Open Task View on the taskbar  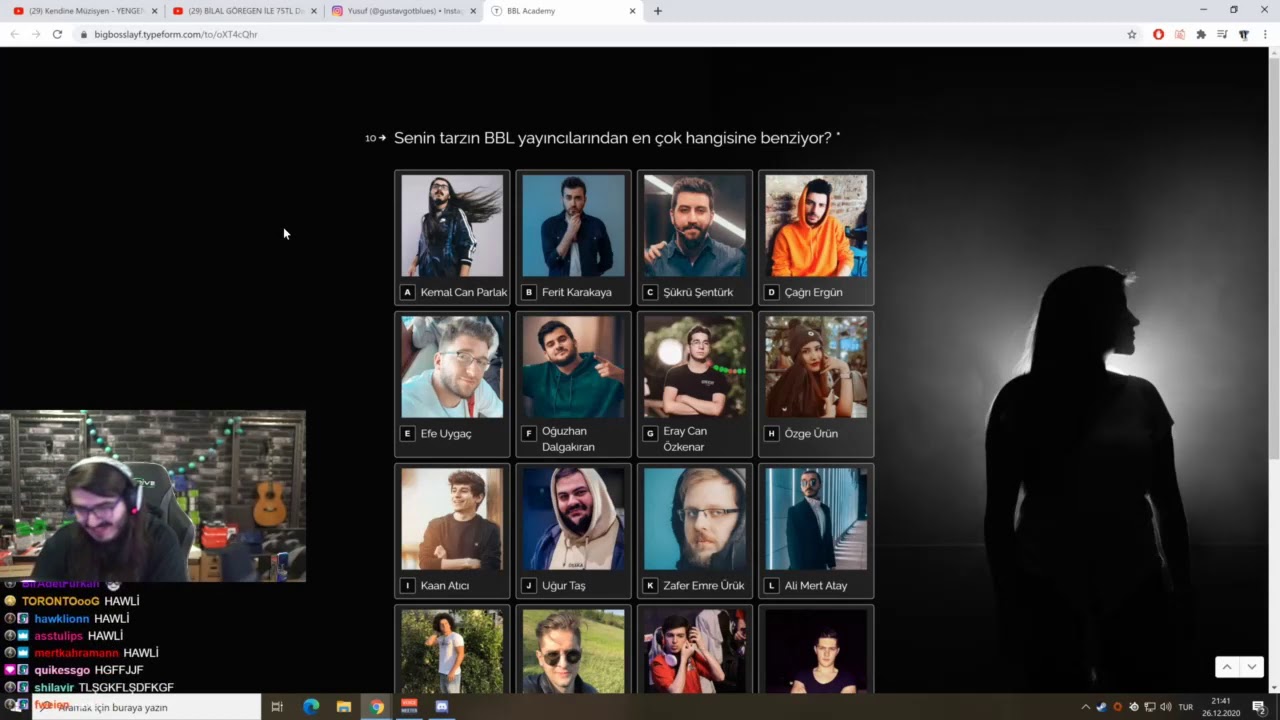click(277, 707)
